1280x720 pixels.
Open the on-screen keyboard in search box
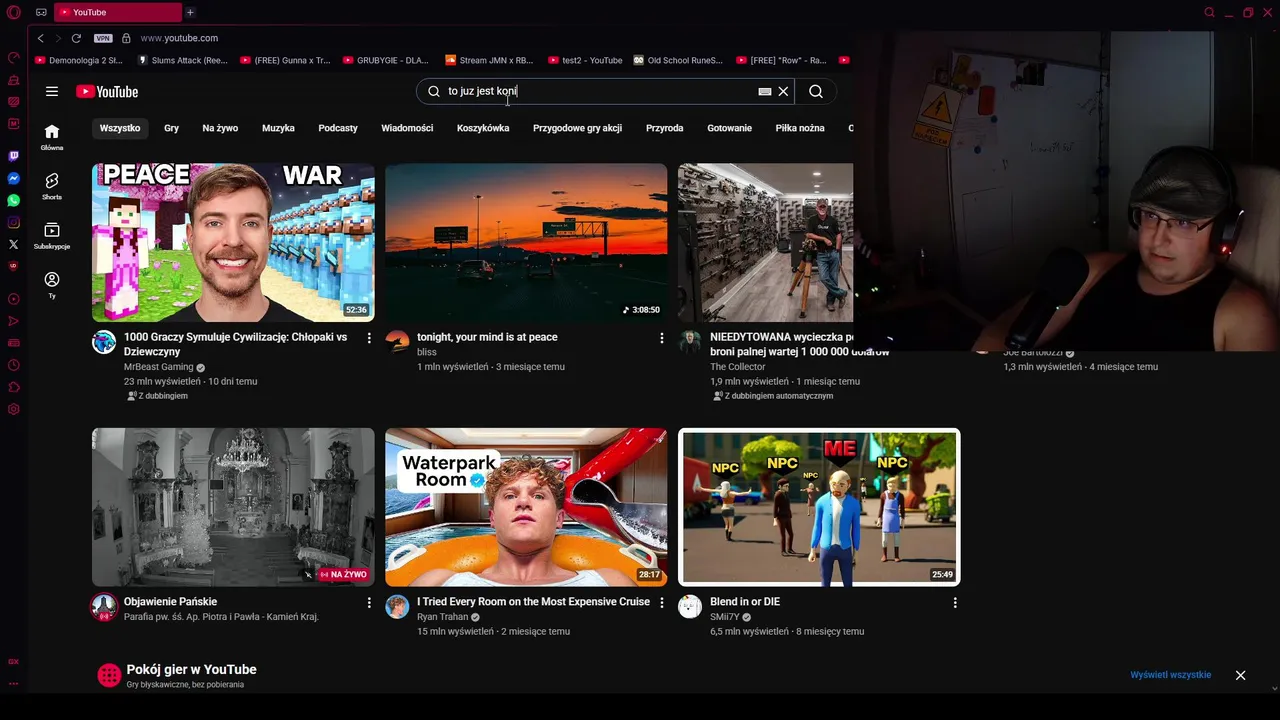click(765, 91)
